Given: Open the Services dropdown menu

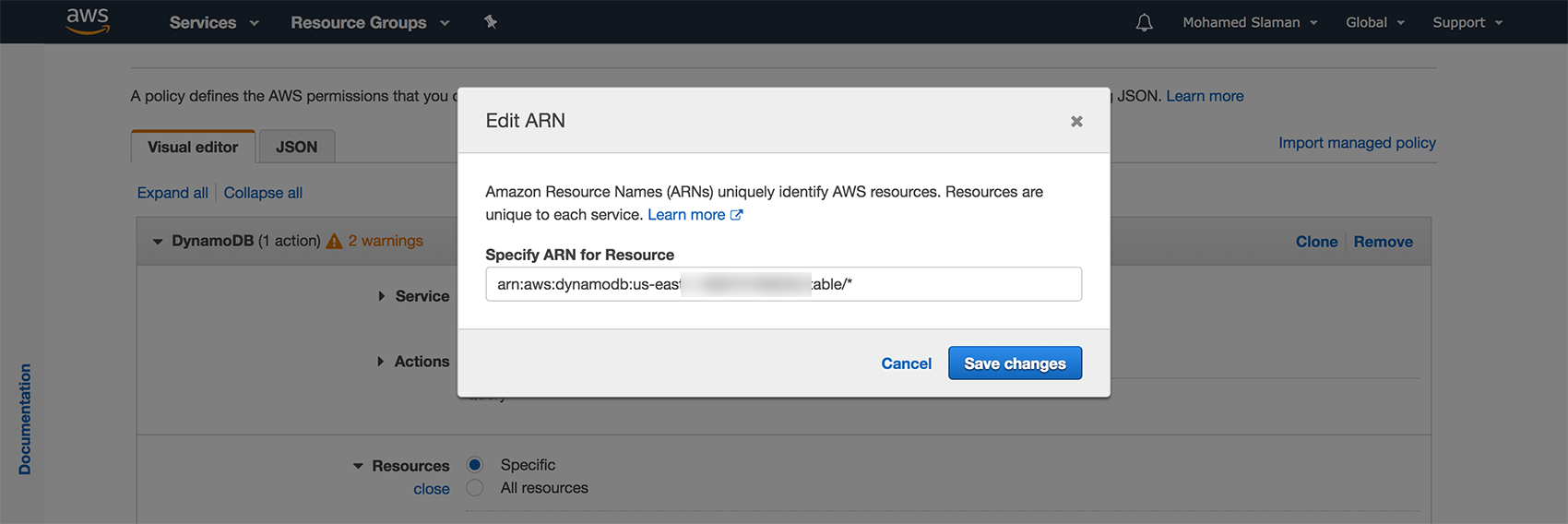Looking at the screenshot, I should 214,22.
